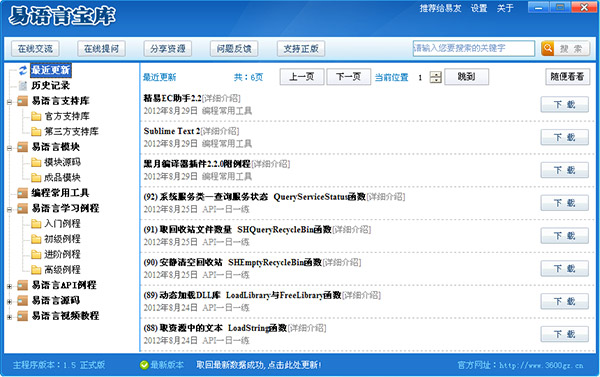Collapse the 易语言学习例程 tree node
600x377 pixels.
click(9, 209)
